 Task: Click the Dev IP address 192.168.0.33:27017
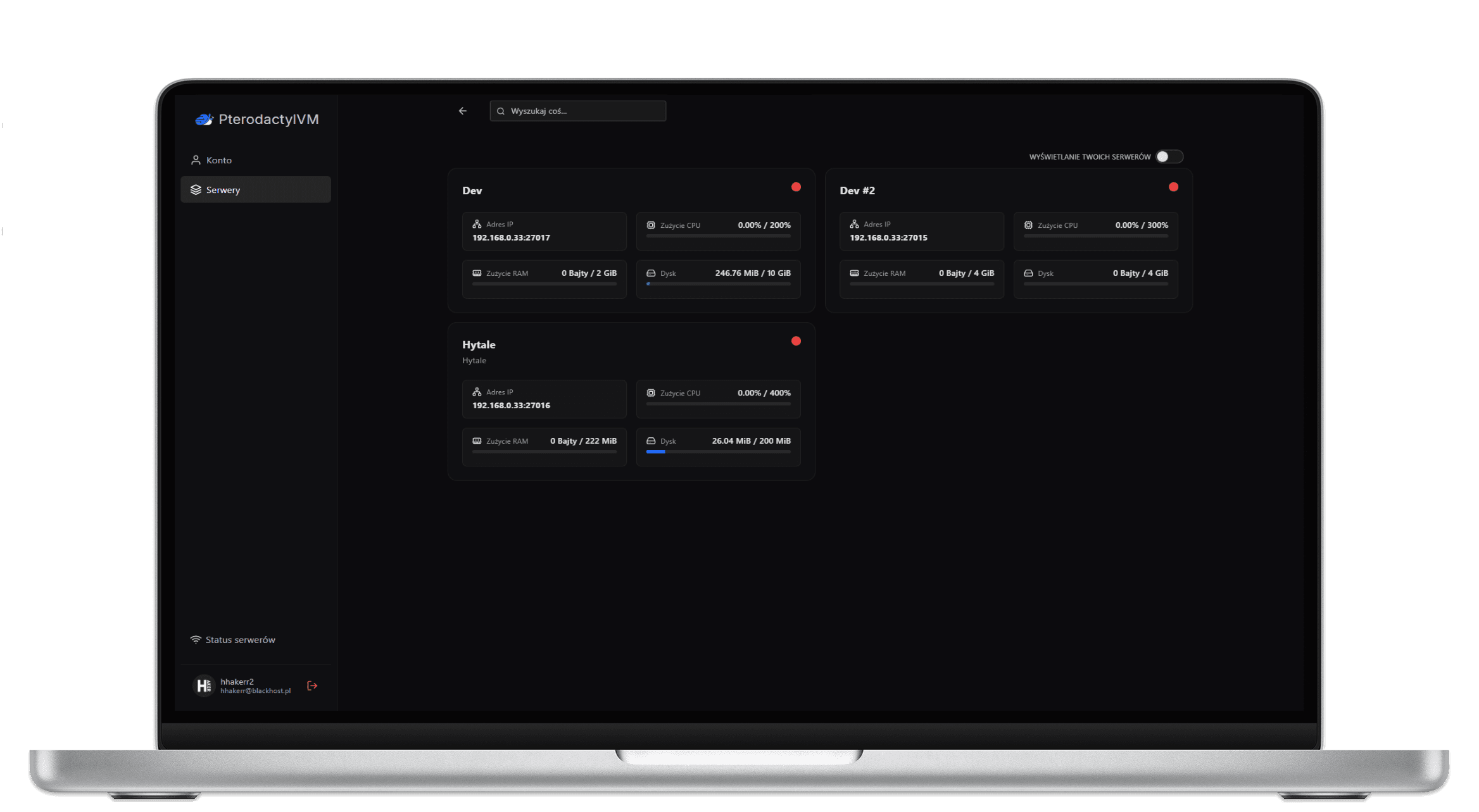tap(511, 238)
